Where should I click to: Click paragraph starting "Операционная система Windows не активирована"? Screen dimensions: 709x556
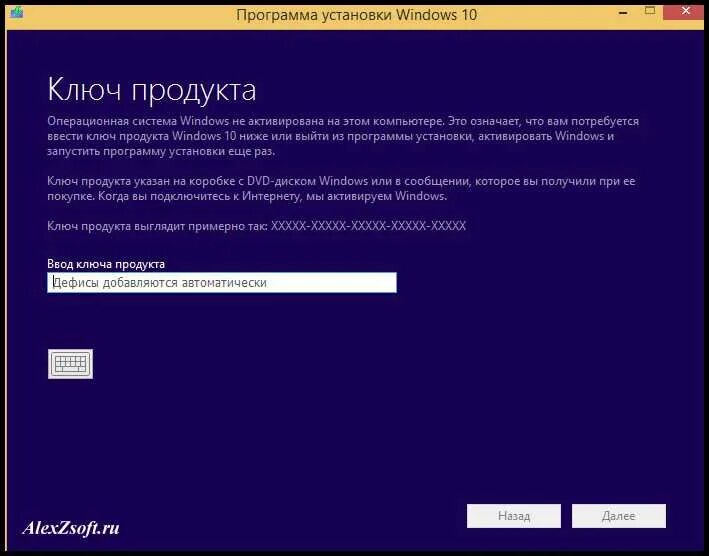point(343,136)
